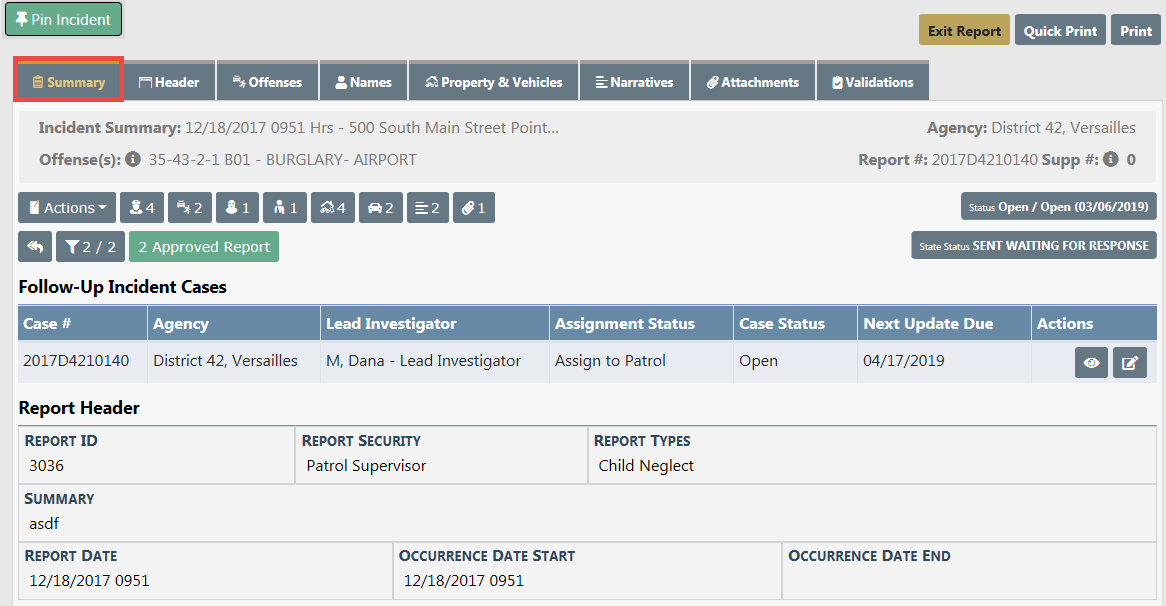Click the Quick Print button

pyautogui.click(x=1060, y=31)
